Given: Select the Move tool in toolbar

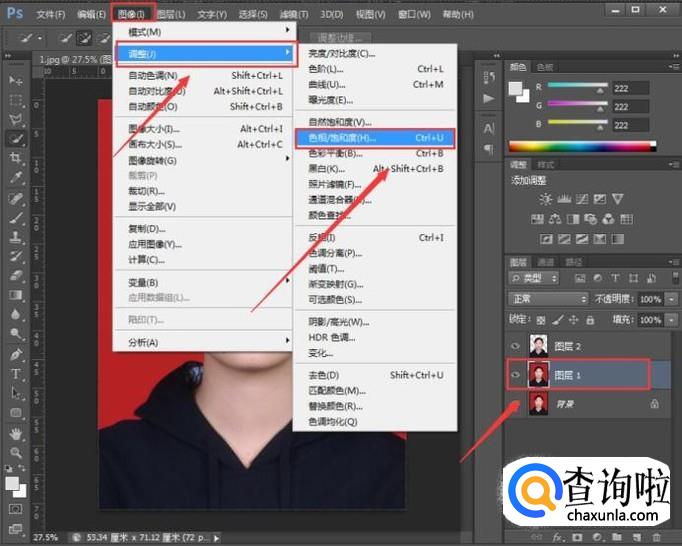Looking at the screenshot, I should coord(17,80).
